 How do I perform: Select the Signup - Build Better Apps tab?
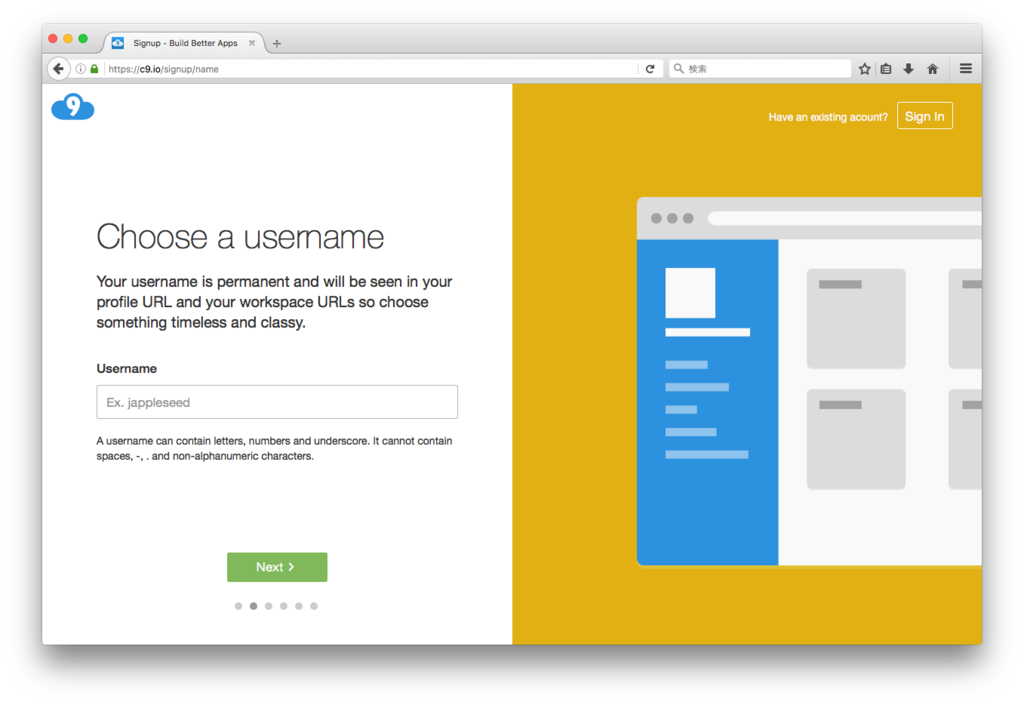185,43
